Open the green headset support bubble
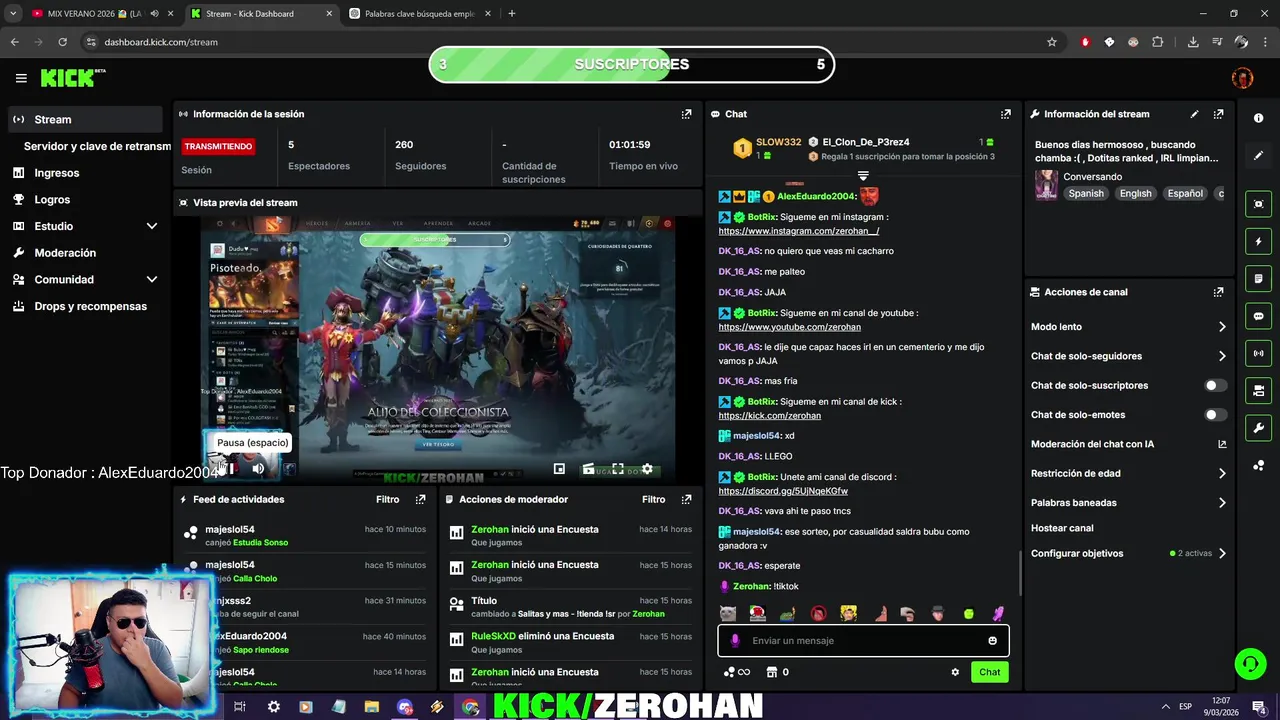Screen dimensions: 1280x720 coord(1249,663)
